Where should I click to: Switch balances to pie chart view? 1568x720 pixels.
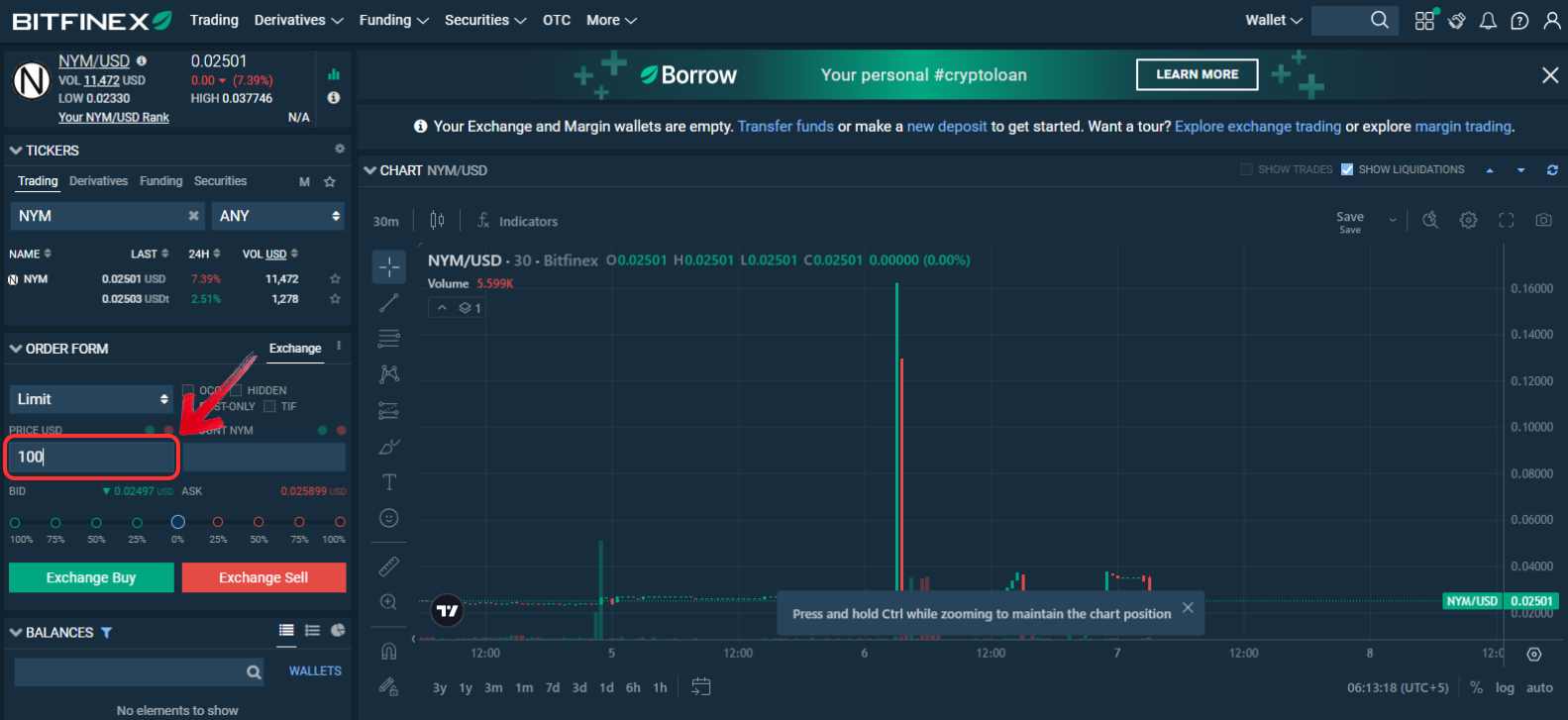point(338,630)
